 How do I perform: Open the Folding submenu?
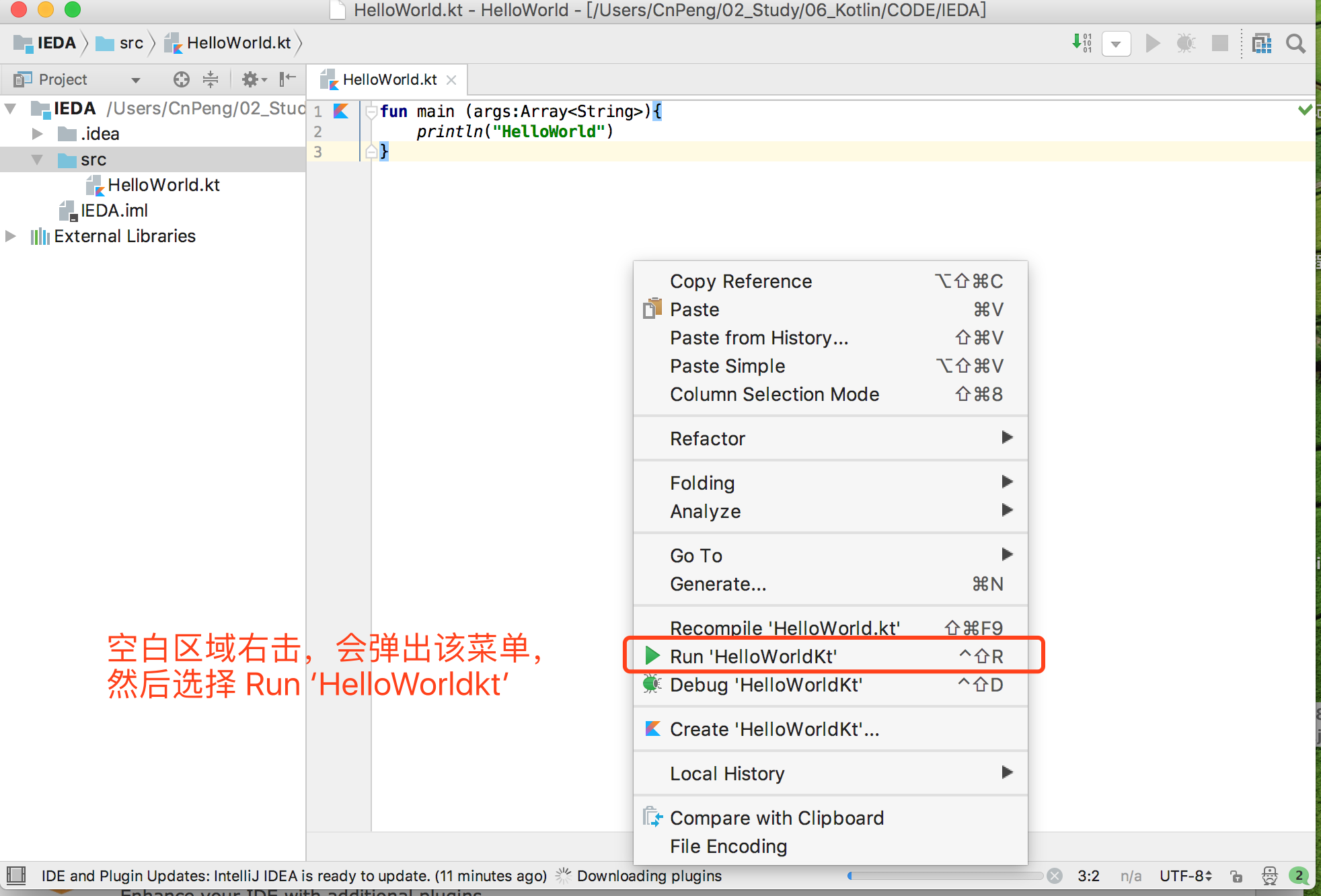click(x=831, y=483)
